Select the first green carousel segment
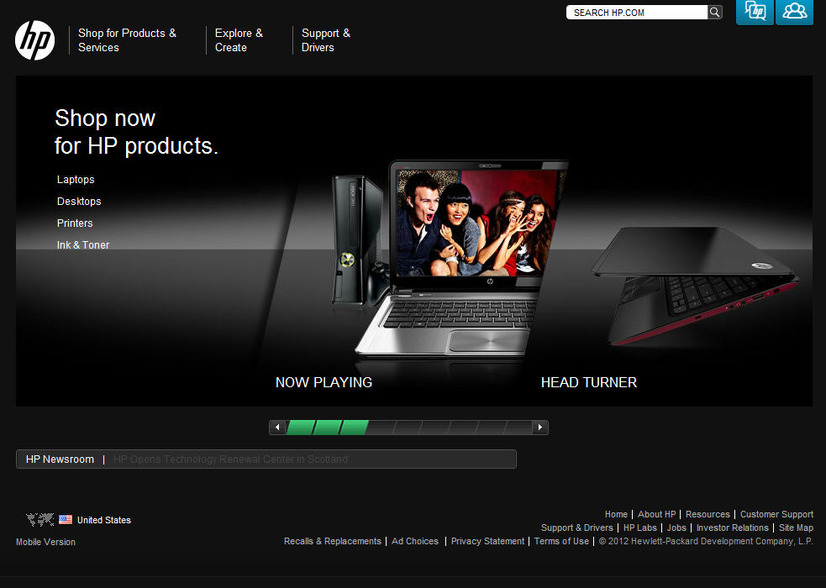The width and height of the screenshot is (826, 588). (x=300, y=427)
